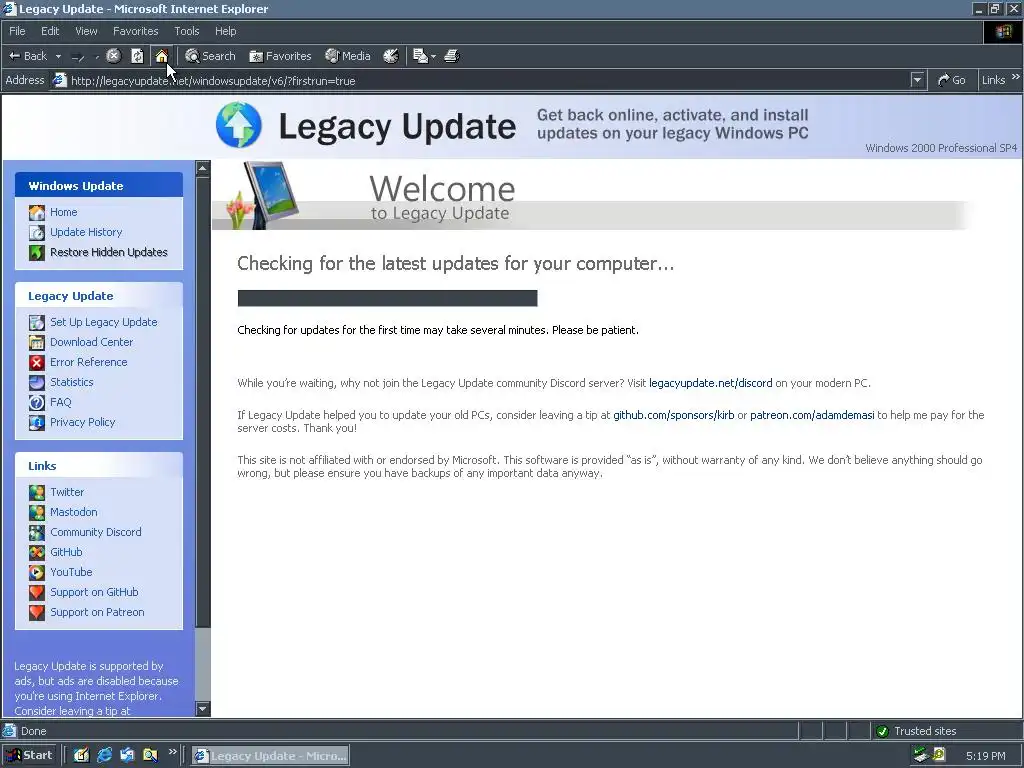The image size is (1024, 768).
Task: Click the heart icon beside Support on GitHub
Action: click(x=37, y=592)
